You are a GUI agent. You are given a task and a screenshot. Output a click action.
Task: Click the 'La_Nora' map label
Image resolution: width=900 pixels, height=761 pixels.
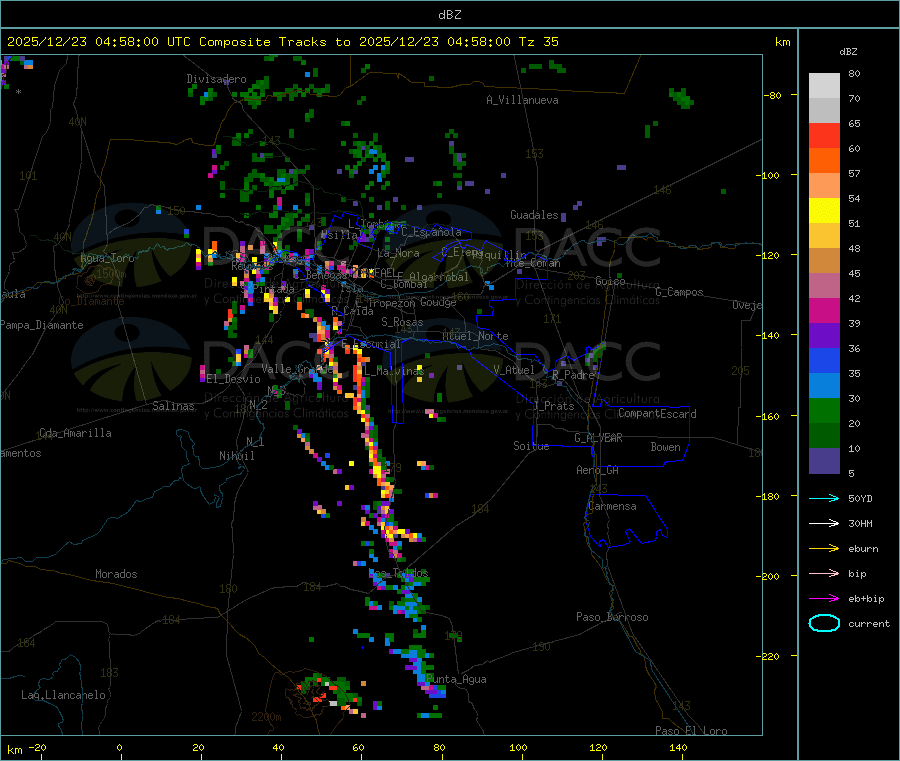click(398, 253)
